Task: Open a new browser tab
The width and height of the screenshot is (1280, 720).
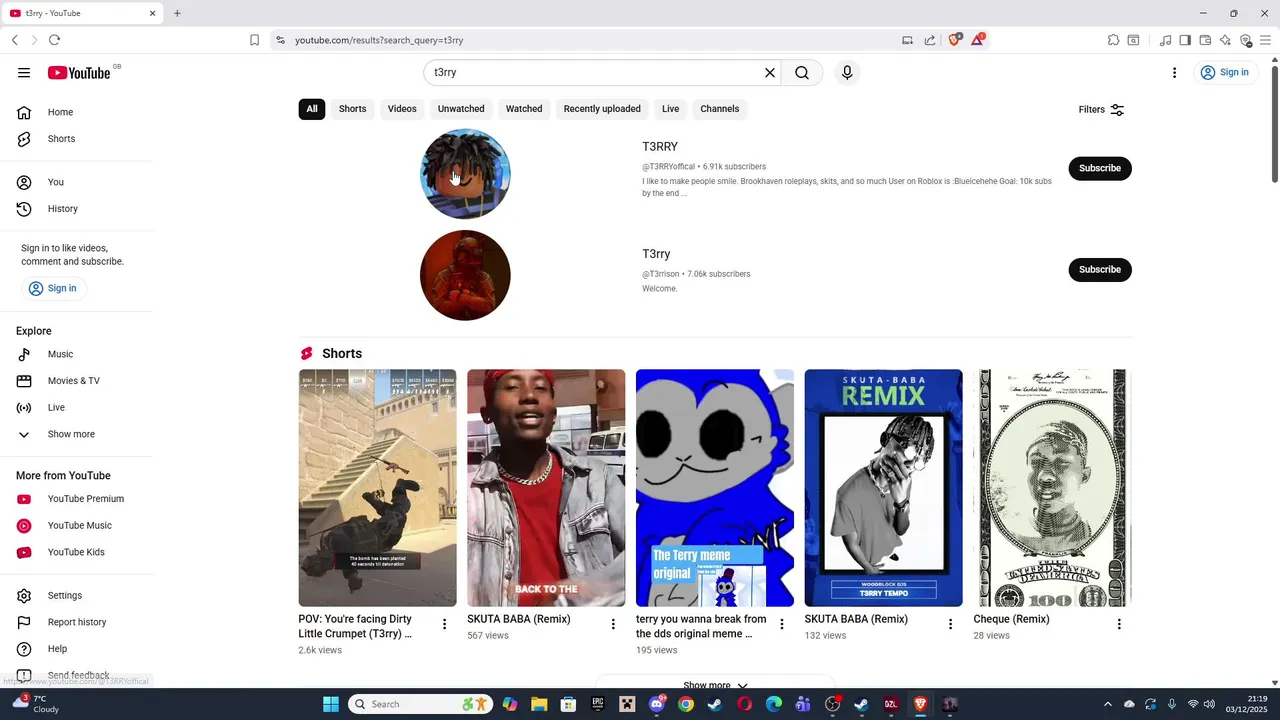Action: (177, 13)
